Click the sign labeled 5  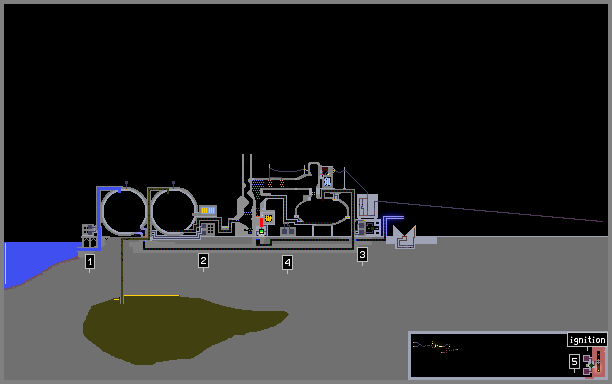[574, 362]
